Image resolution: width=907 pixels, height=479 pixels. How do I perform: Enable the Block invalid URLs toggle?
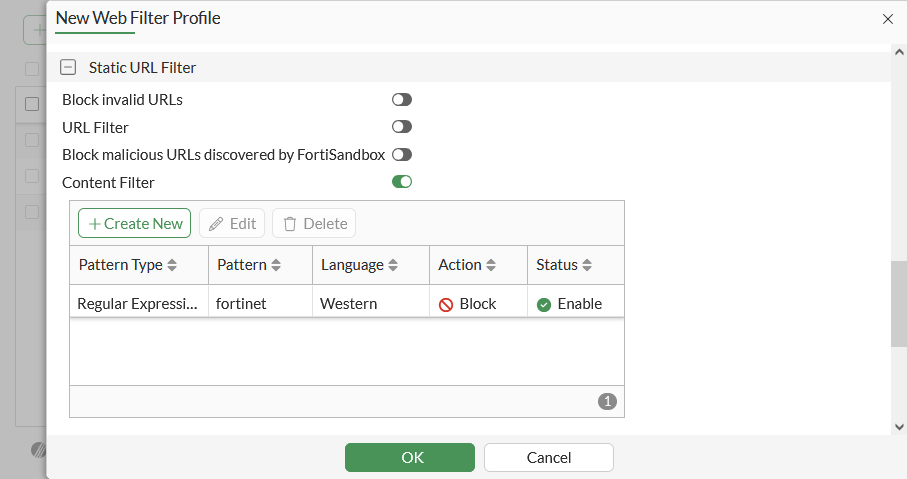point(402,100)
